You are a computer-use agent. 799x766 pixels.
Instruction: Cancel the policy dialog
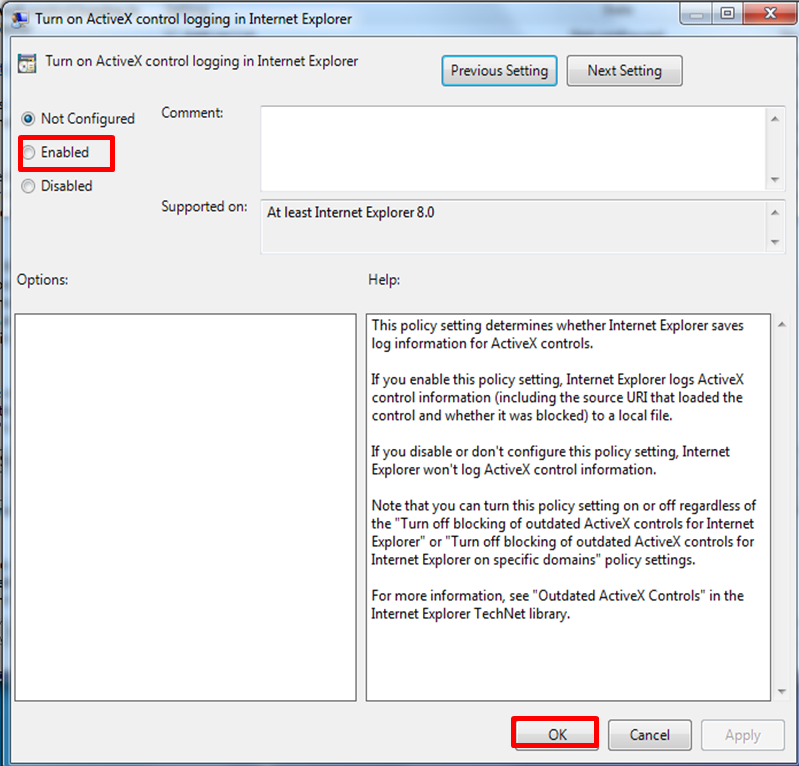point(650,734)
